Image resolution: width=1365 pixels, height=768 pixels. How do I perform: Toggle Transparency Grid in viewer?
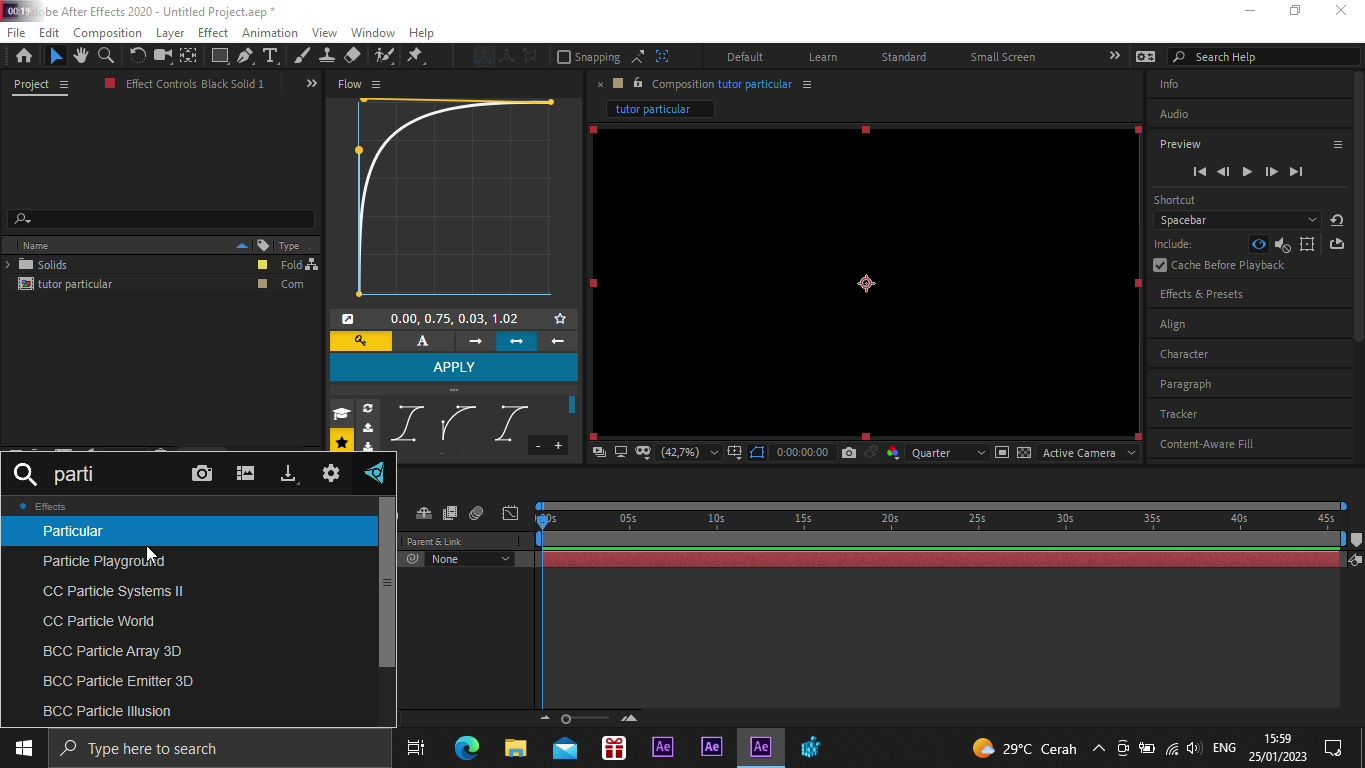pos(1024,453)
